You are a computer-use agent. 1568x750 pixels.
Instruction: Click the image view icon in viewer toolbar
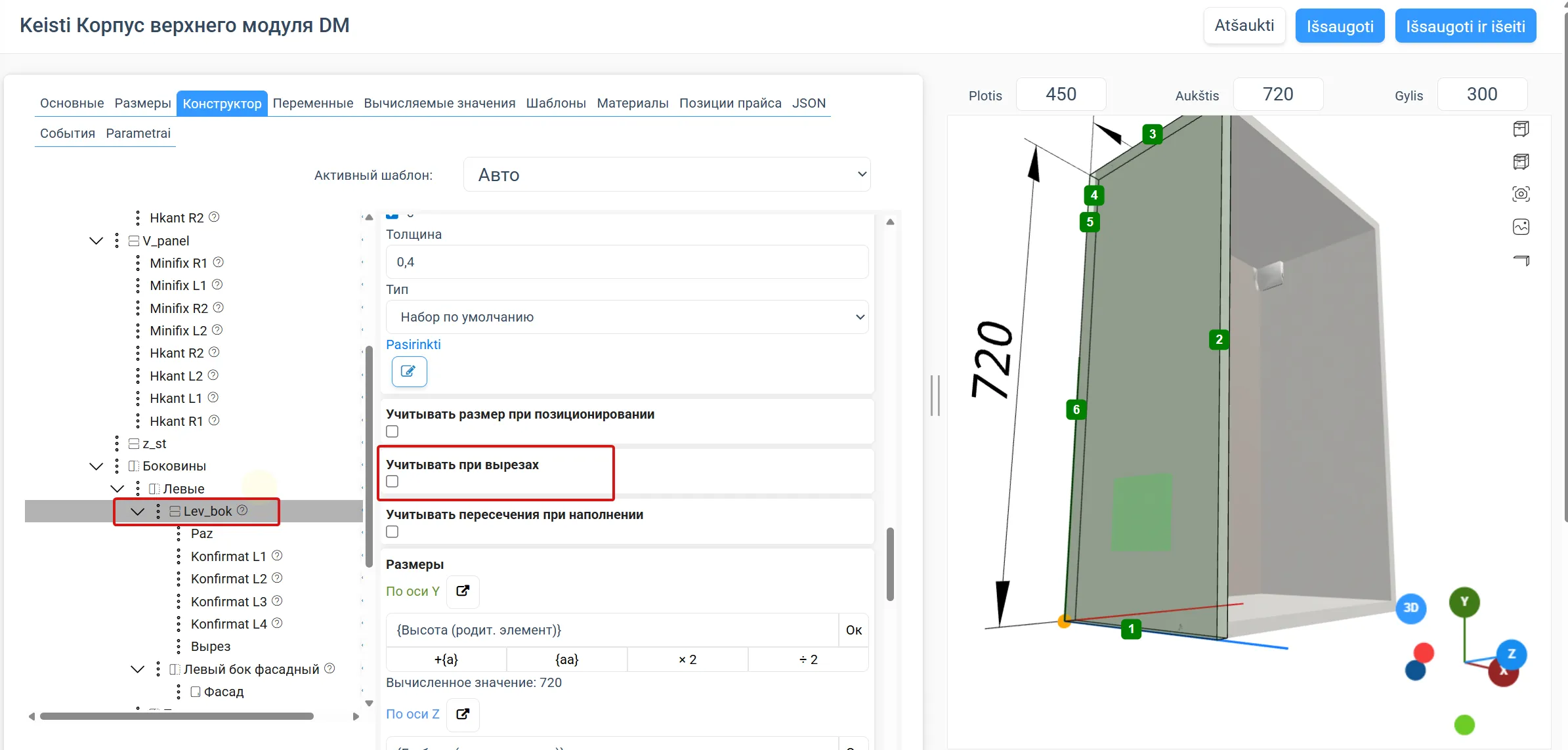(1521, 227)
